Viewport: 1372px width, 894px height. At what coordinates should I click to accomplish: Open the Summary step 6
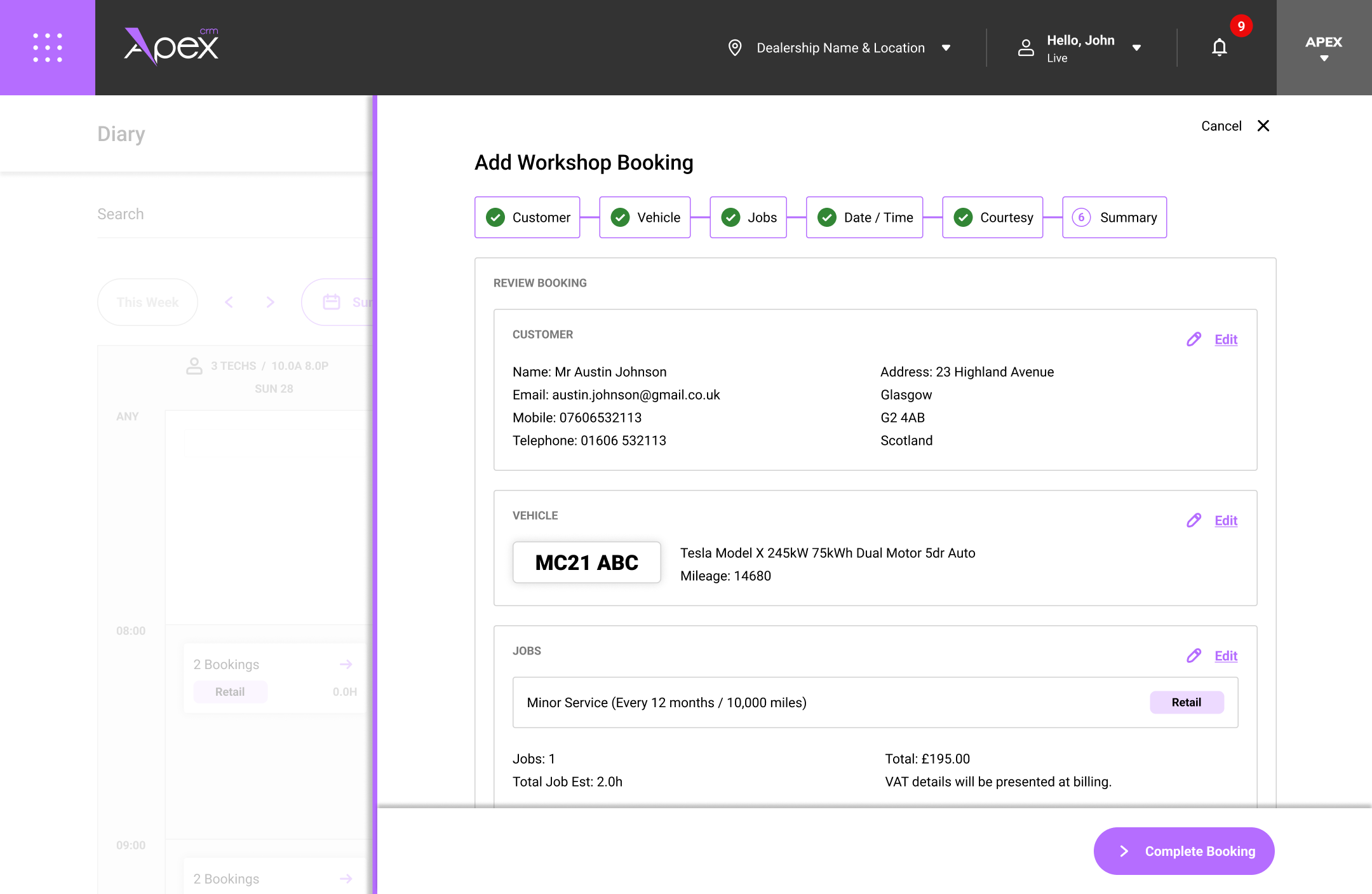(x=1114, y=217)
